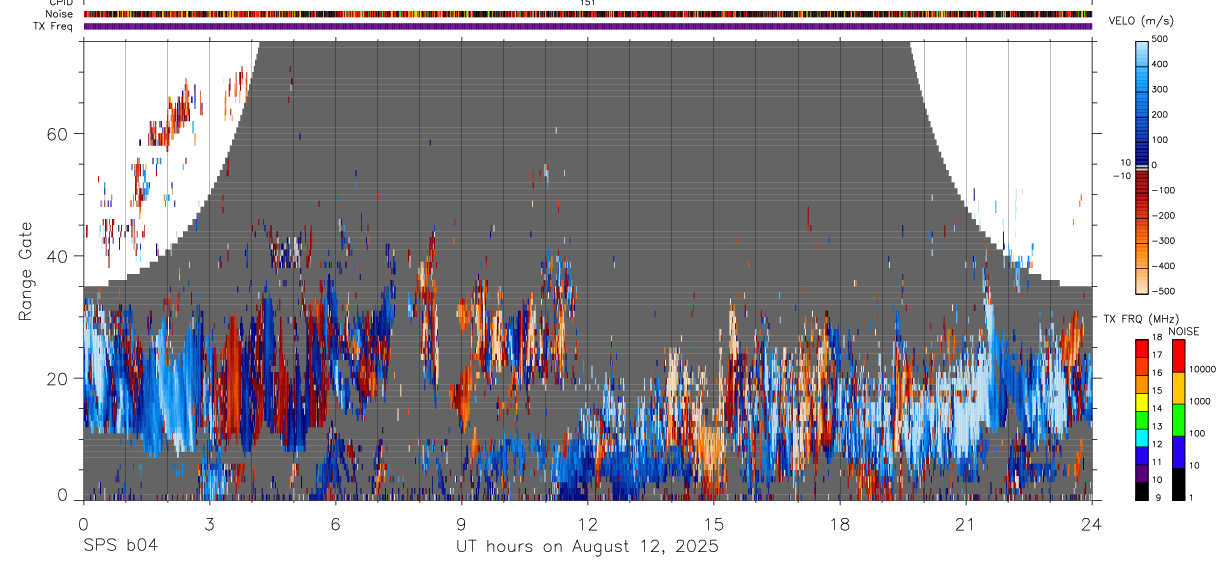Click the yellow swatch in NOISE legend

coord(1178,388)
